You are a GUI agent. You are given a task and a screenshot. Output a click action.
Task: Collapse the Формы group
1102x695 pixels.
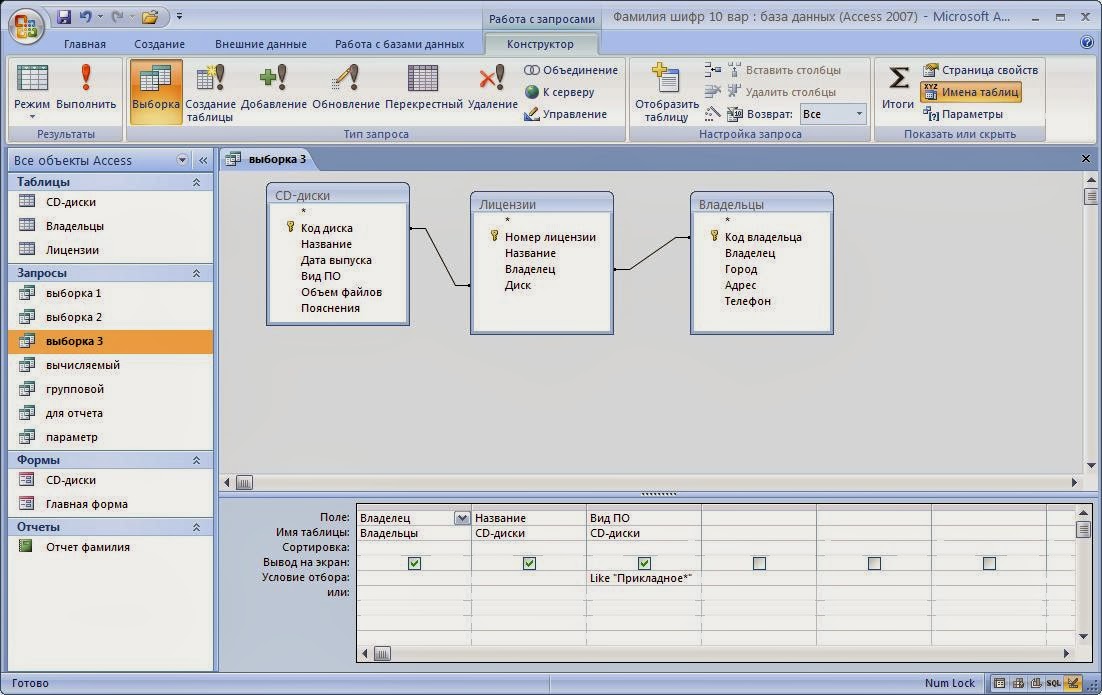(197, 460)
